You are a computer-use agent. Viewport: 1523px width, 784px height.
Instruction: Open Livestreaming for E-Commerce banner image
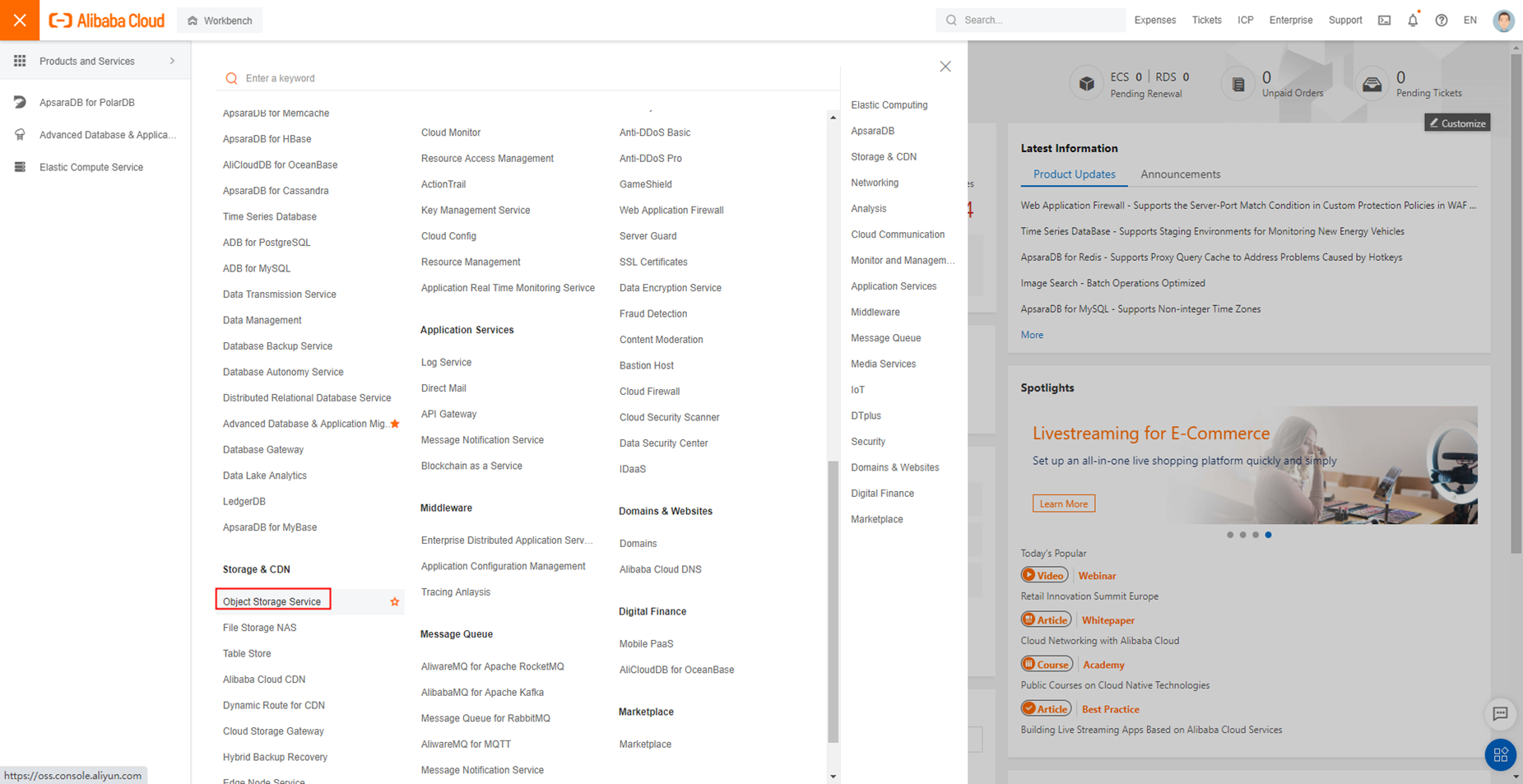click(1248, 465)
